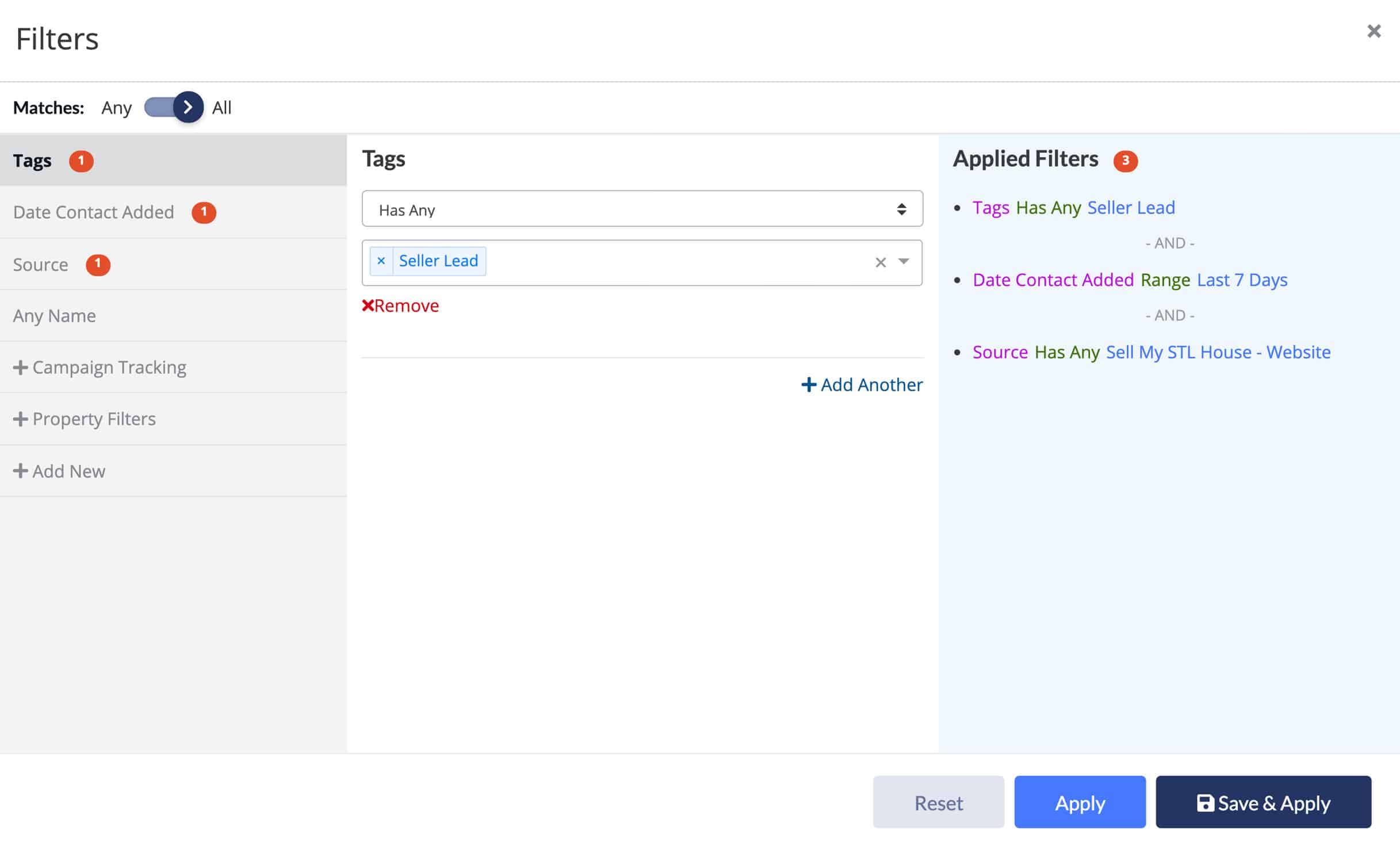The width and height of the screenshot is (1400, 847).
Task: Click the Remove filter link
Action: click(x=401, y=305)
